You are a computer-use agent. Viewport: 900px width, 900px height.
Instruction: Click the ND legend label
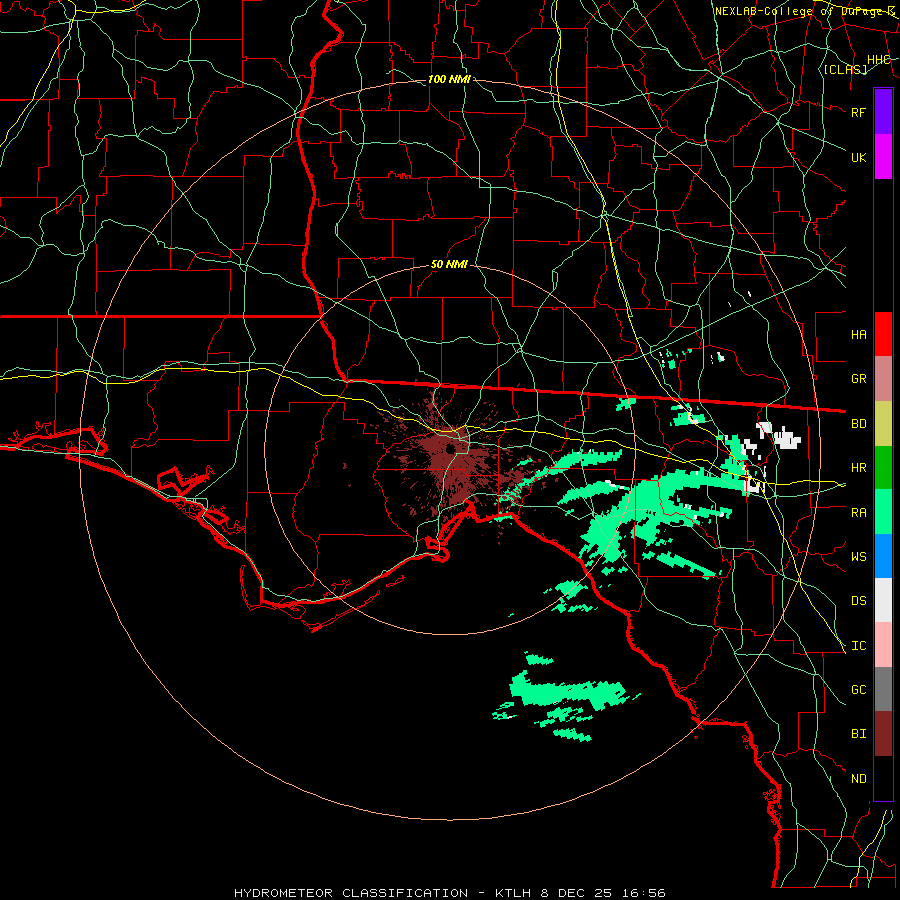tap(859, 778)
